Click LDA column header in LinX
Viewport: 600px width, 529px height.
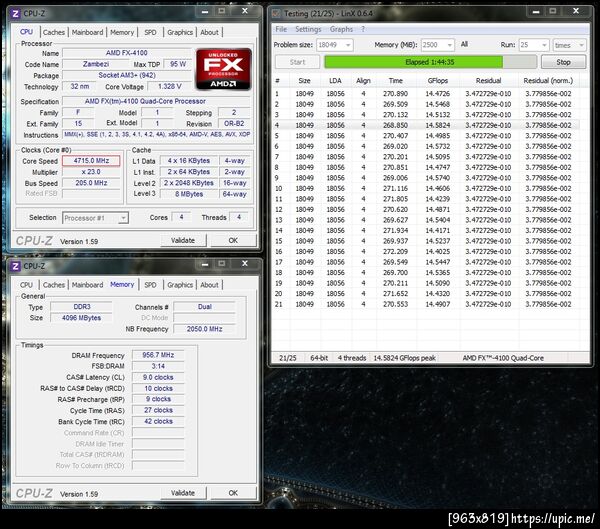coord(335,81)
